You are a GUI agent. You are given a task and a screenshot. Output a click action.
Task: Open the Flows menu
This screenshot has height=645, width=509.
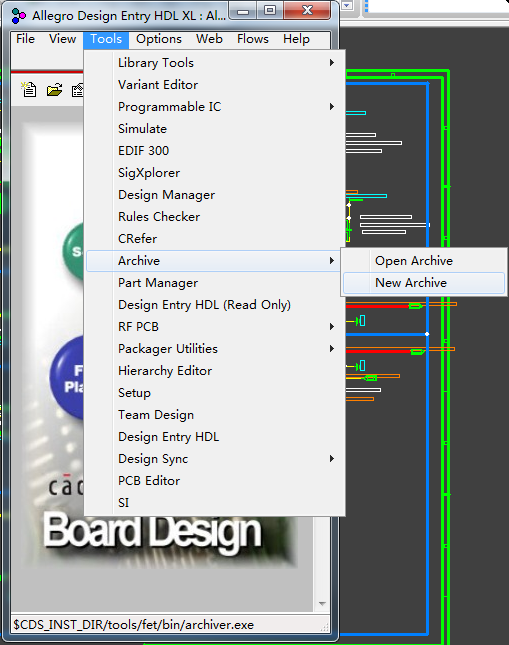253,39
